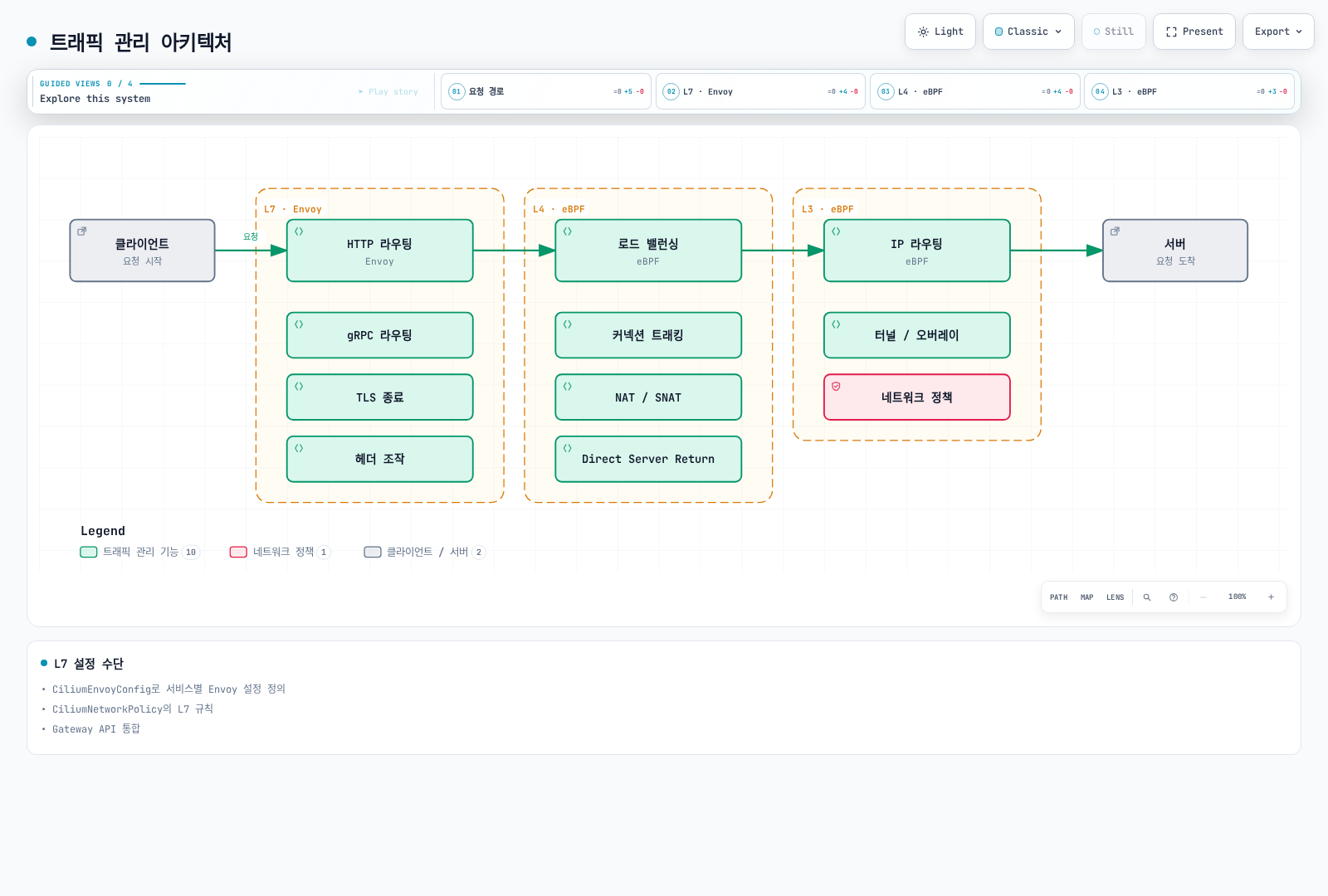1328x896 pixels.
Task: Click the code icon on 헤더 조작 node
Action: (x=299, y=448)
